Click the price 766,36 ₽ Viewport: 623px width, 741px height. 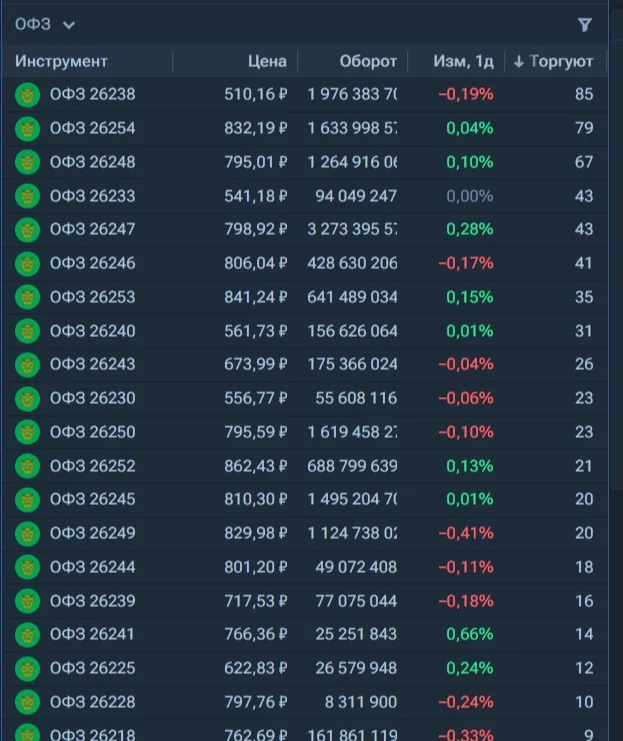[x=256, y=634]
